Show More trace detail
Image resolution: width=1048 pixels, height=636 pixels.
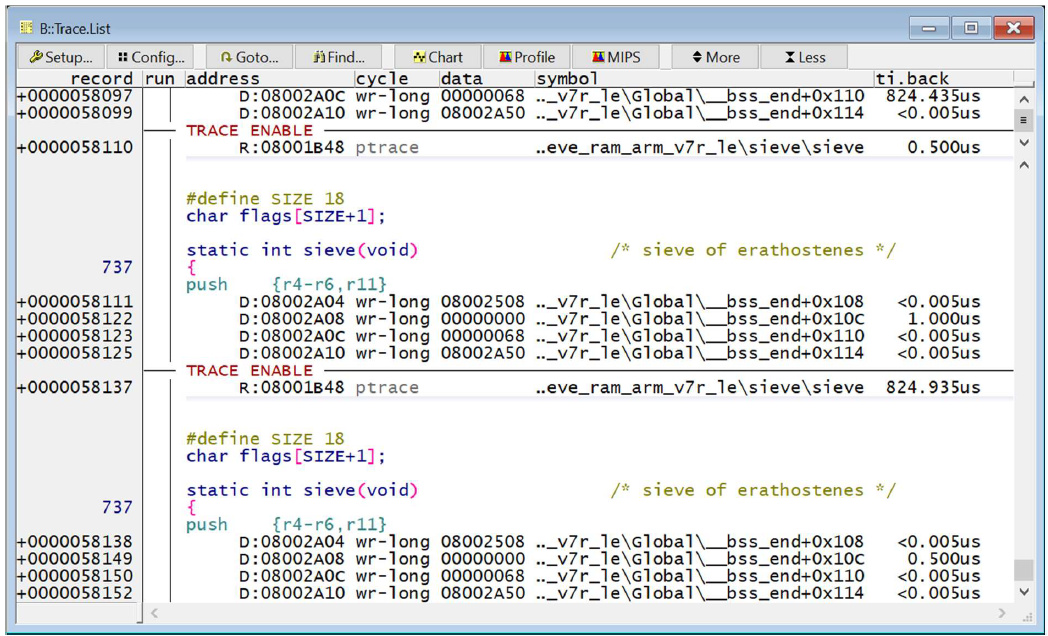[x=716, y=57]
